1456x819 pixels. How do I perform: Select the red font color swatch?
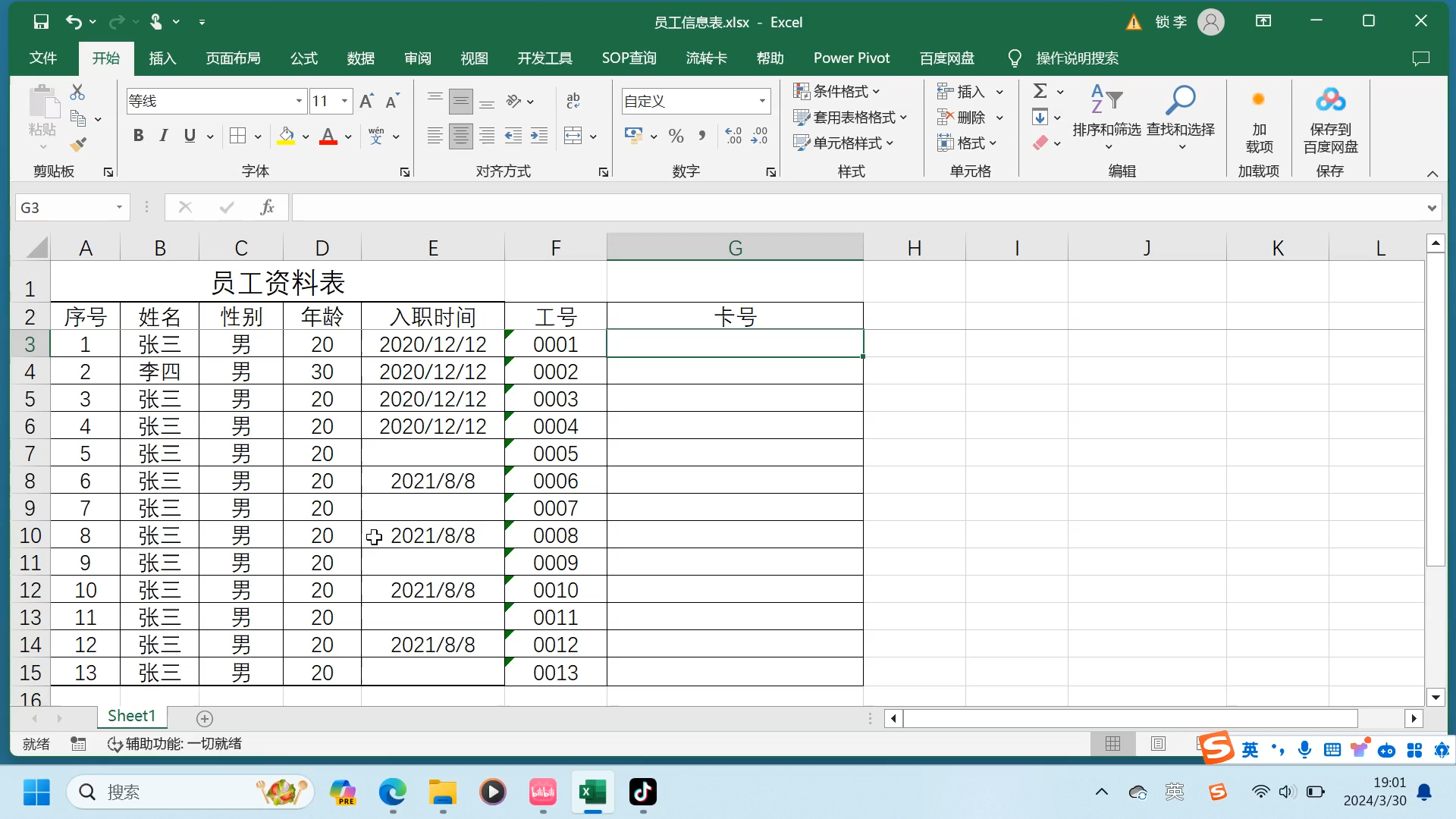pyautogui.click(x=329, y=144)
